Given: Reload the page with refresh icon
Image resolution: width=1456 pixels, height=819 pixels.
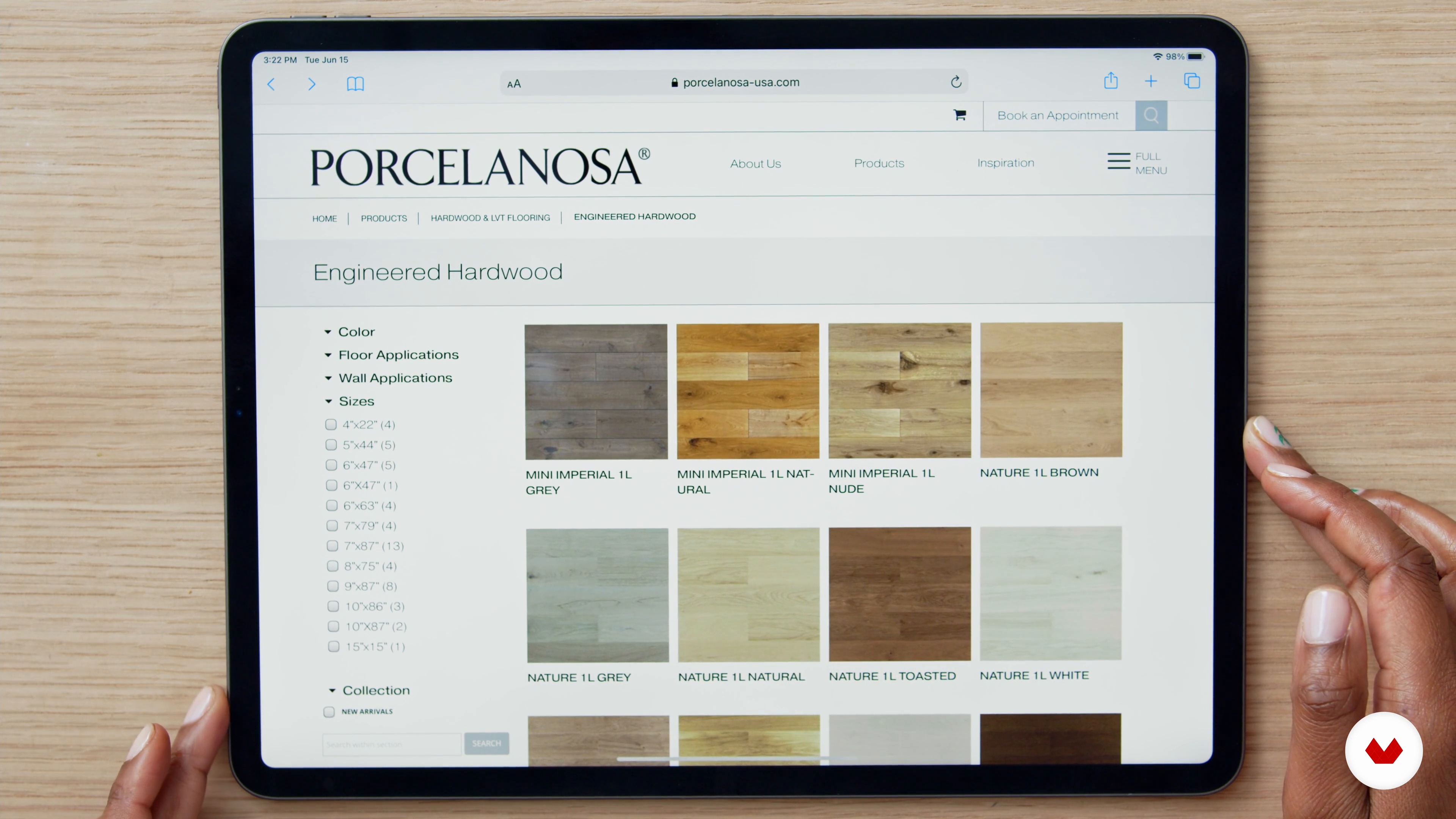Looking at the screenshot, I should click(x=956, y=82).
